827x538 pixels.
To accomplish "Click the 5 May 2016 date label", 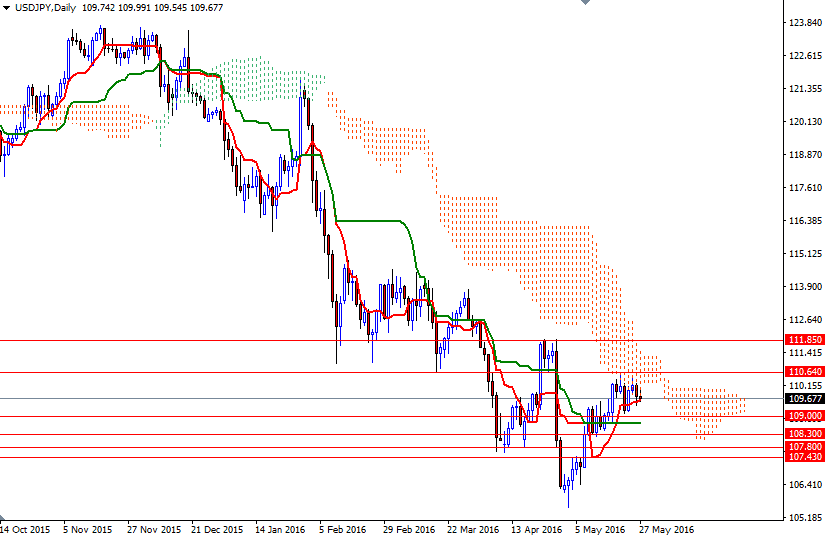I will [x=600, y=530].
